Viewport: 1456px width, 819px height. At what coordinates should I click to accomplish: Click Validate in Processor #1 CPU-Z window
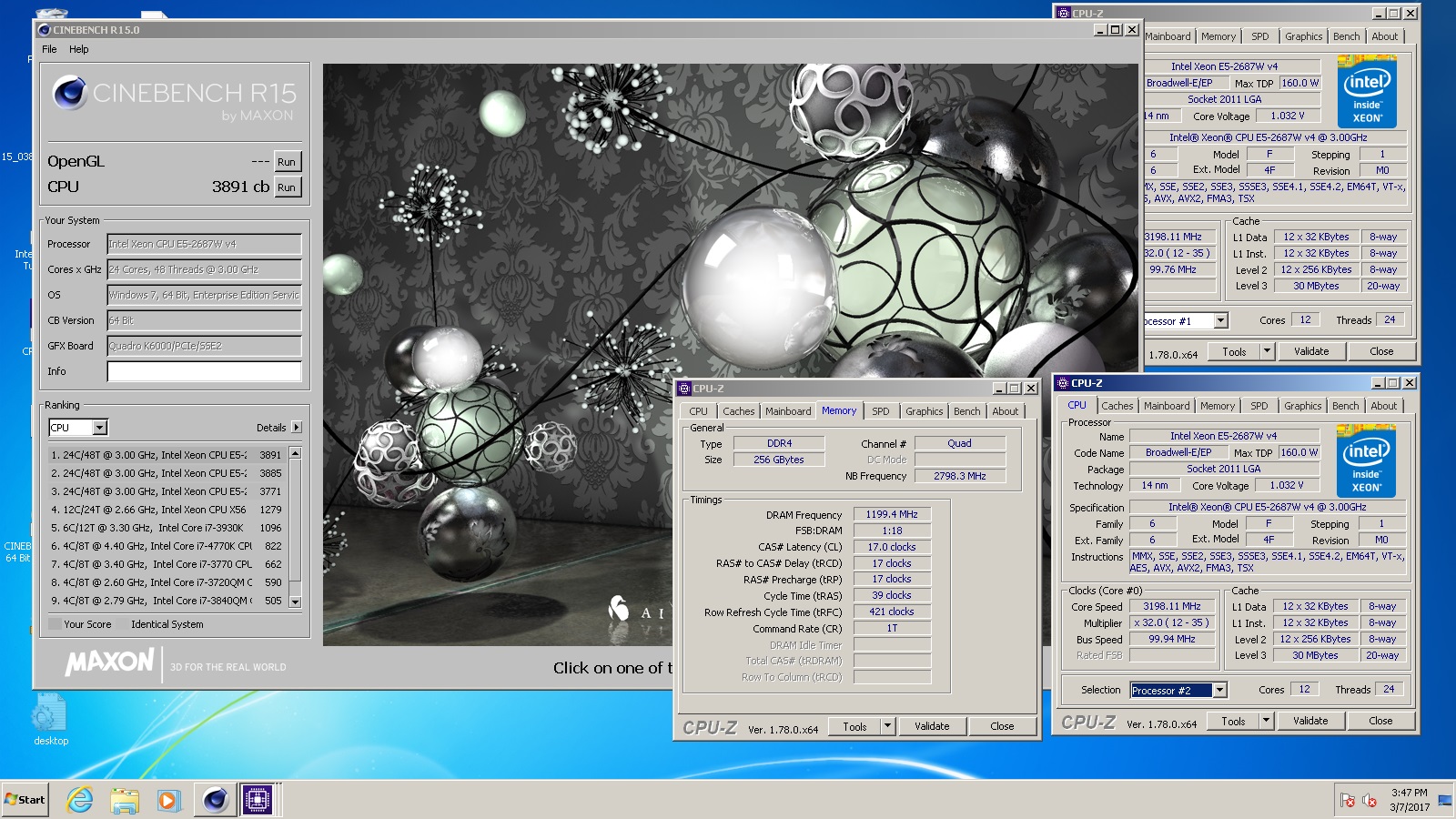pos(1311,351)
